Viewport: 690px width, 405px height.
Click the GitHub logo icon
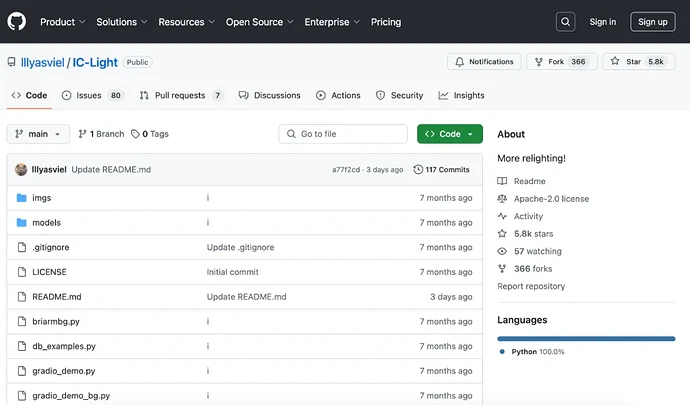(17, 21)
